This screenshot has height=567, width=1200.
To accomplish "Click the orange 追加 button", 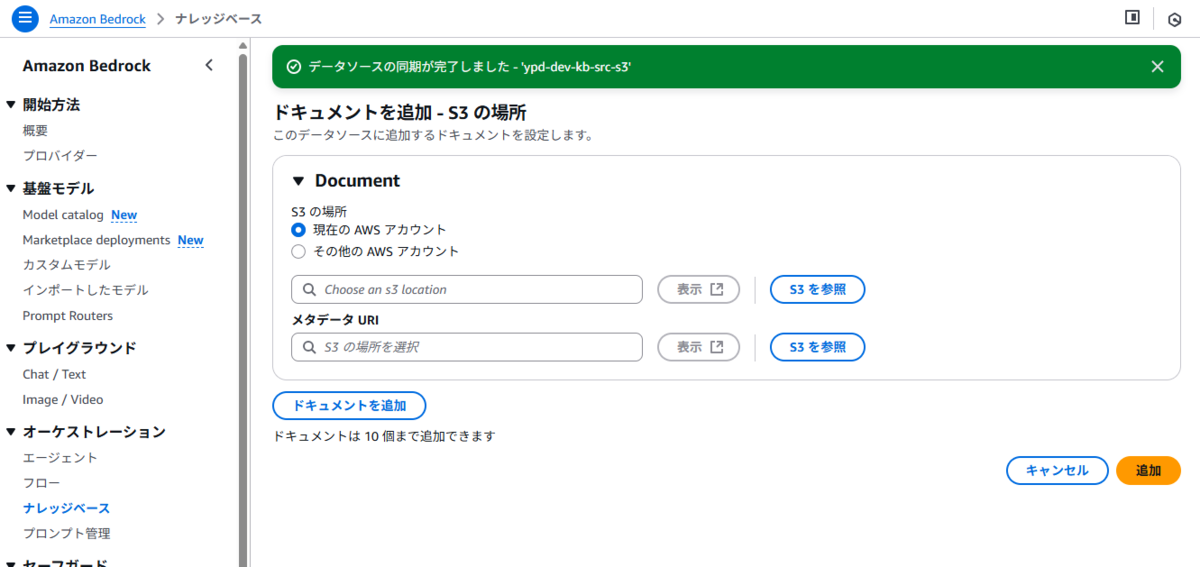I will 1148,471.
